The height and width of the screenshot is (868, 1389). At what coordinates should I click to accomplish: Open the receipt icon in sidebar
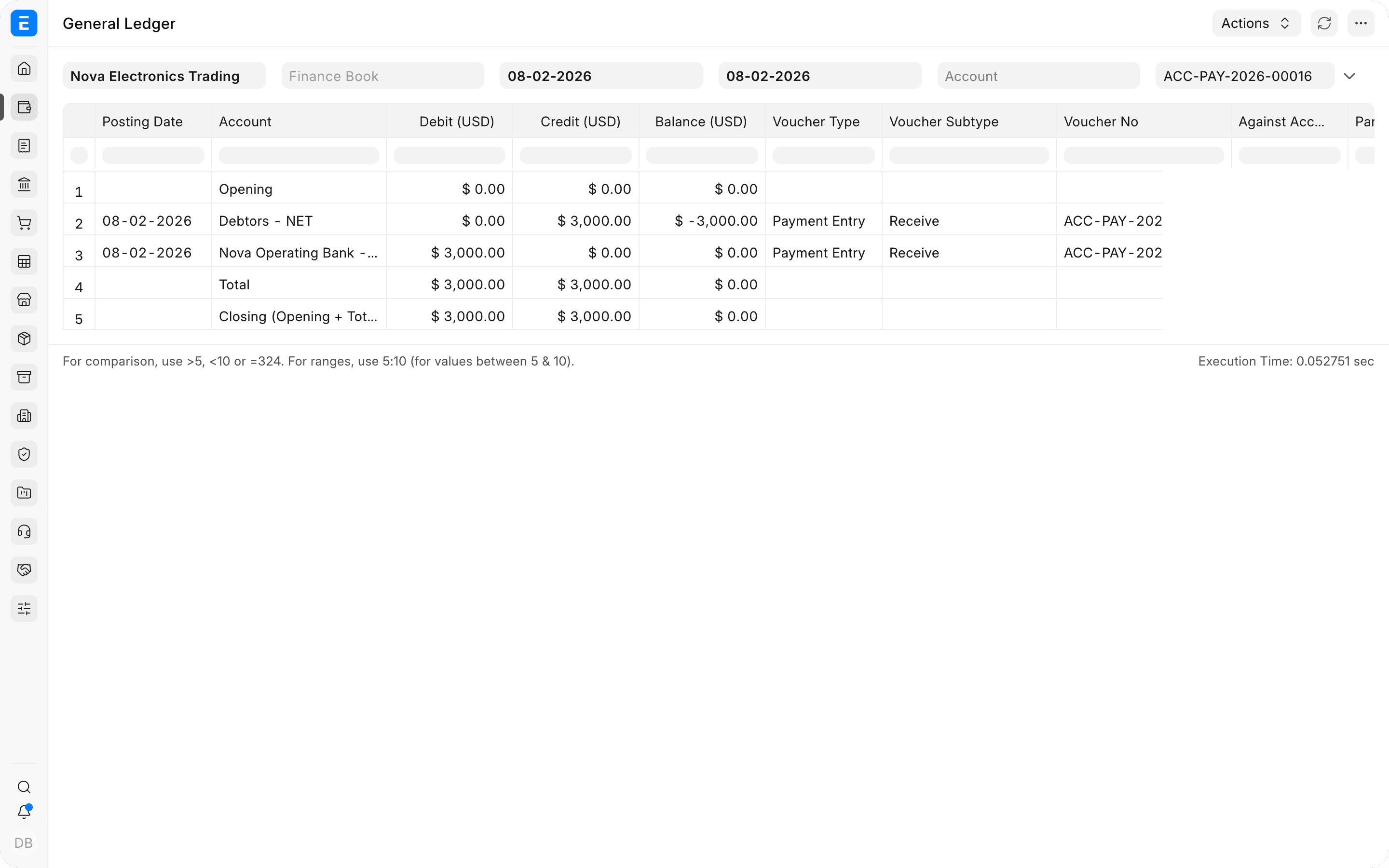coord(24,146)
